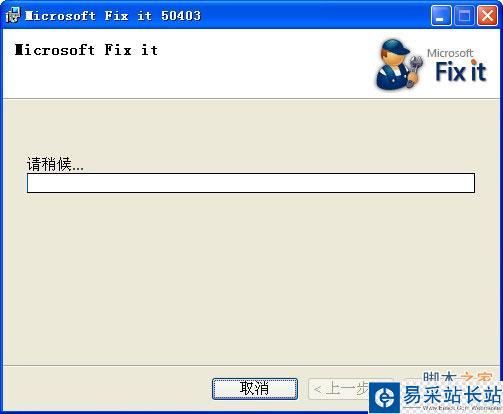Minimize the Fix it 50403 window
The width and height of the screenshot is (503, 414).
click(x=441, y=16)
